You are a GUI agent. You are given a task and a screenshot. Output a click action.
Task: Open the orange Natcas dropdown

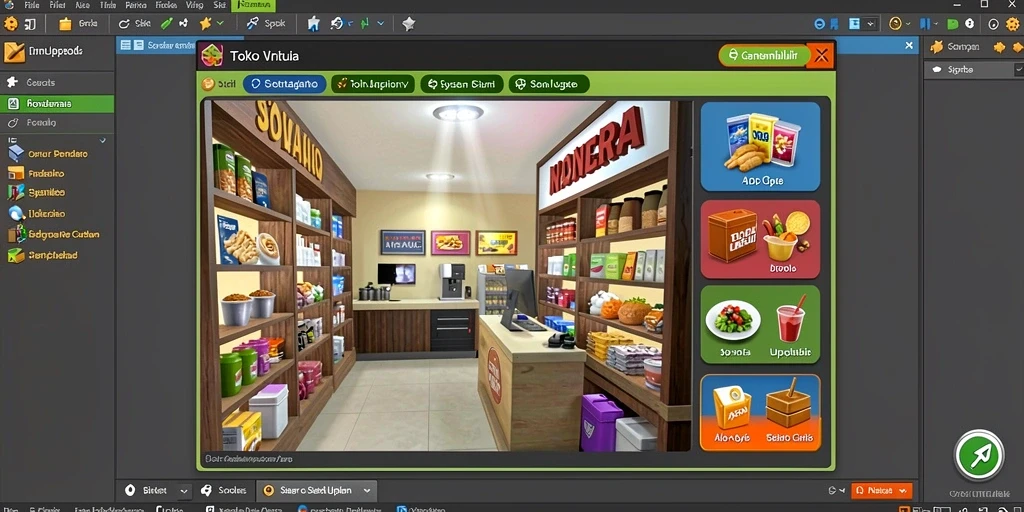coord(881,490)
